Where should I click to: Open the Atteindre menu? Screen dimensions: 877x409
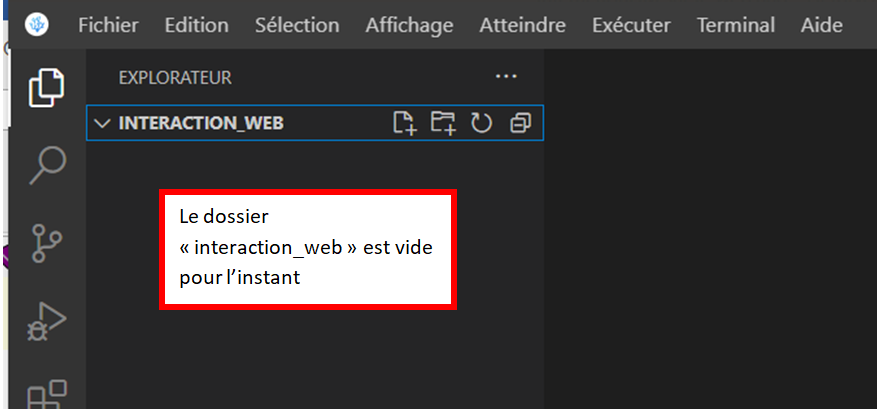[x=523, y=26]
